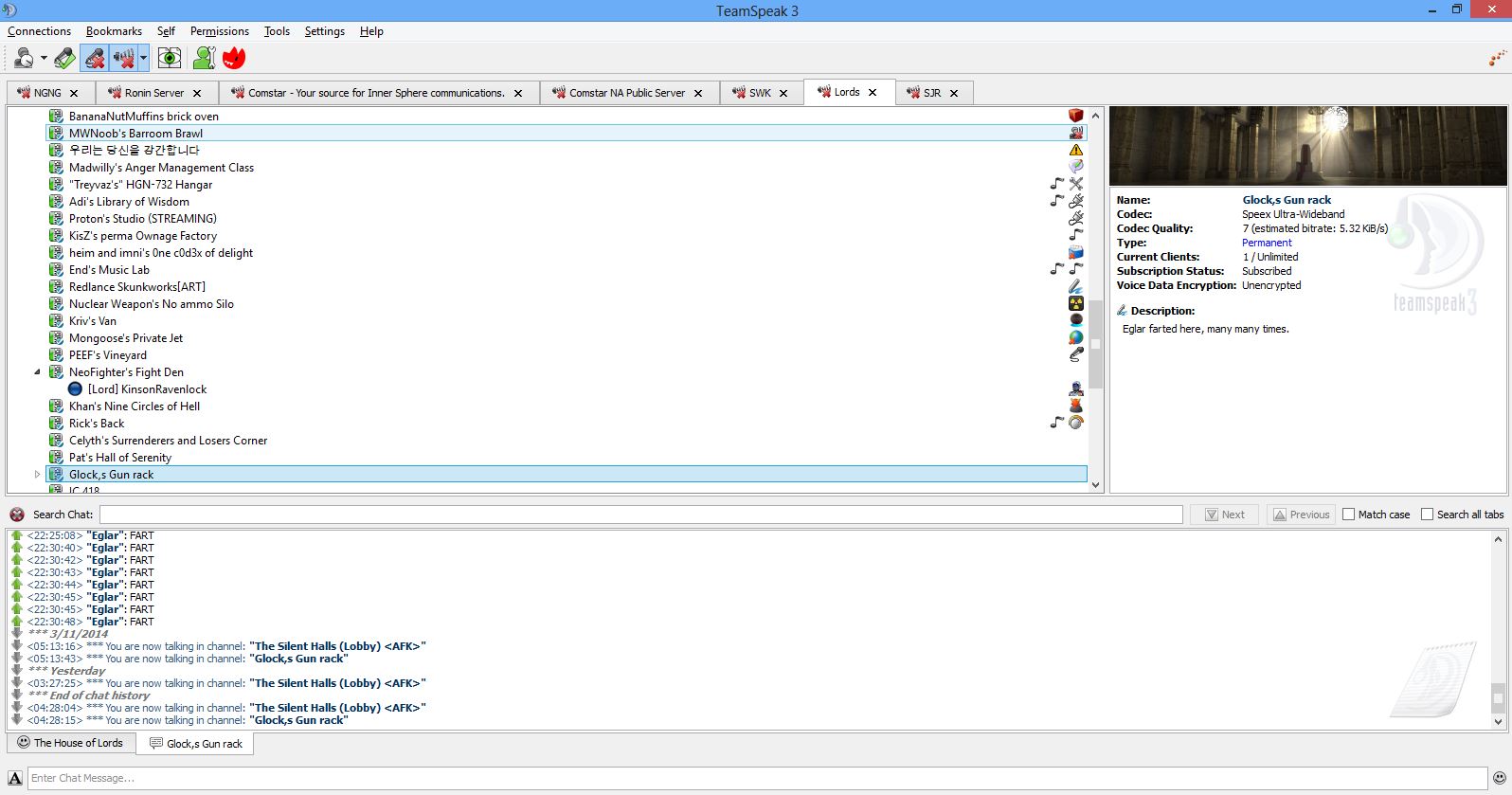Click icon on MWNoob's Barroom Brawl row

tap(1075, 133)
